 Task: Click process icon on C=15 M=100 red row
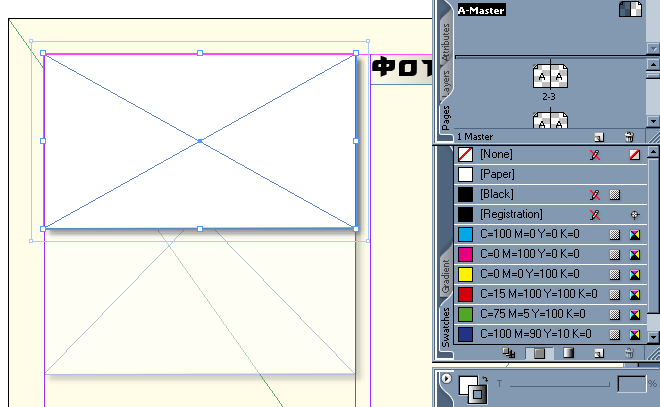[x=615, y=295]
